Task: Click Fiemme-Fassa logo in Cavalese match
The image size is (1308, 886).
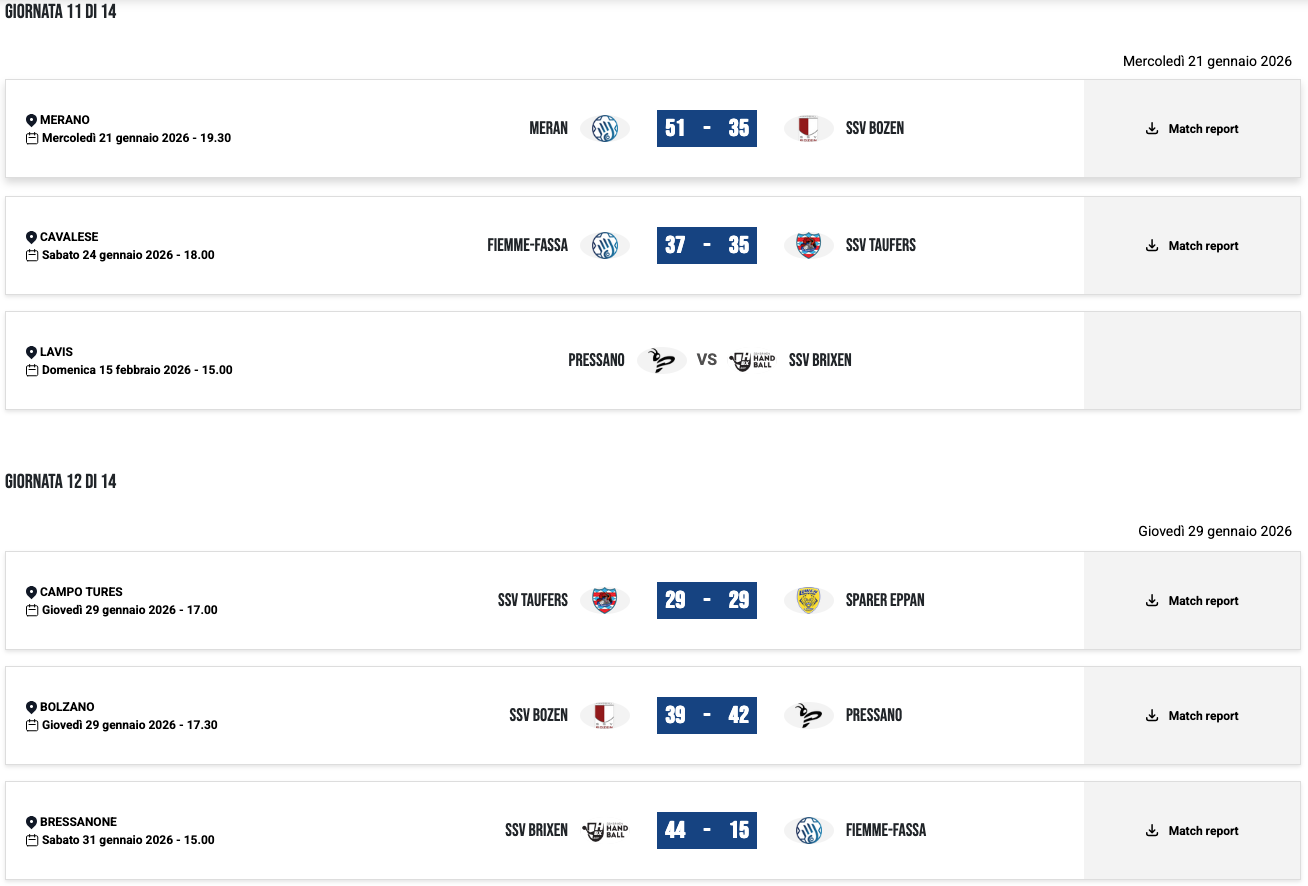Action: pos(605,245)
